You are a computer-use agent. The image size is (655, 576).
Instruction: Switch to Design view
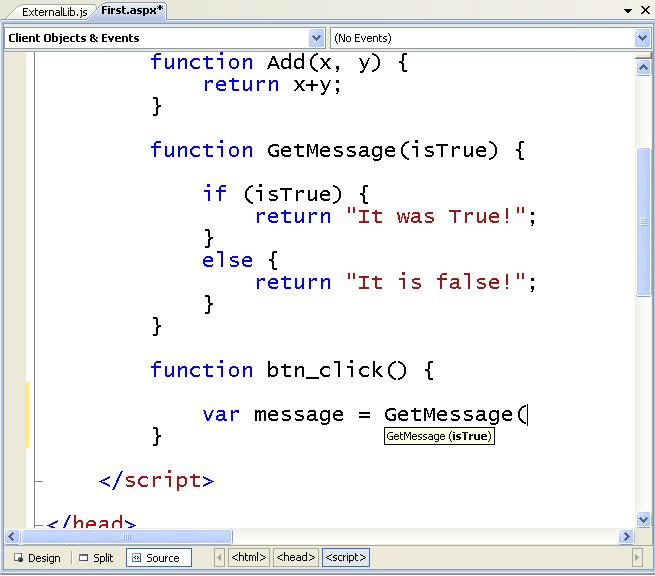click(36, 558)
